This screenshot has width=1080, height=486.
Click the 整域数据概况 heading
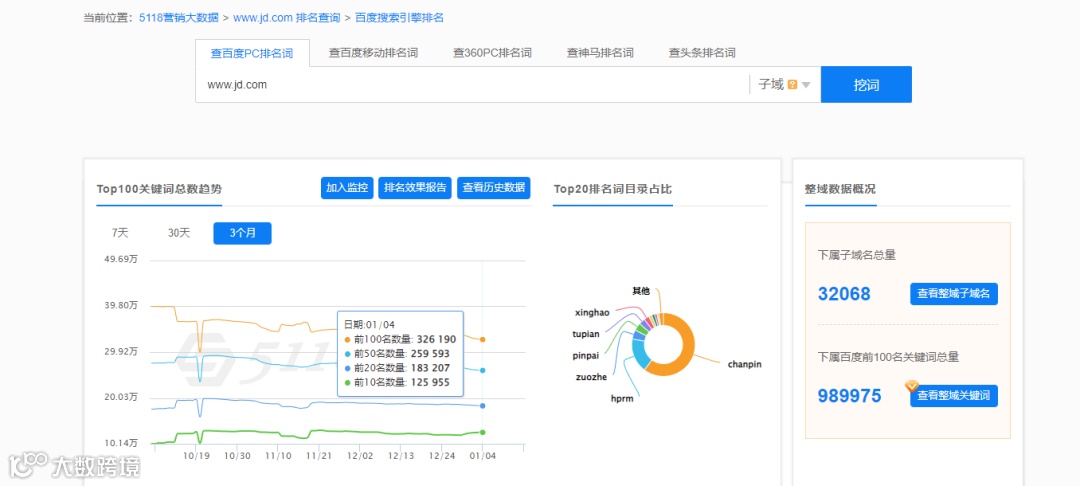840,189
